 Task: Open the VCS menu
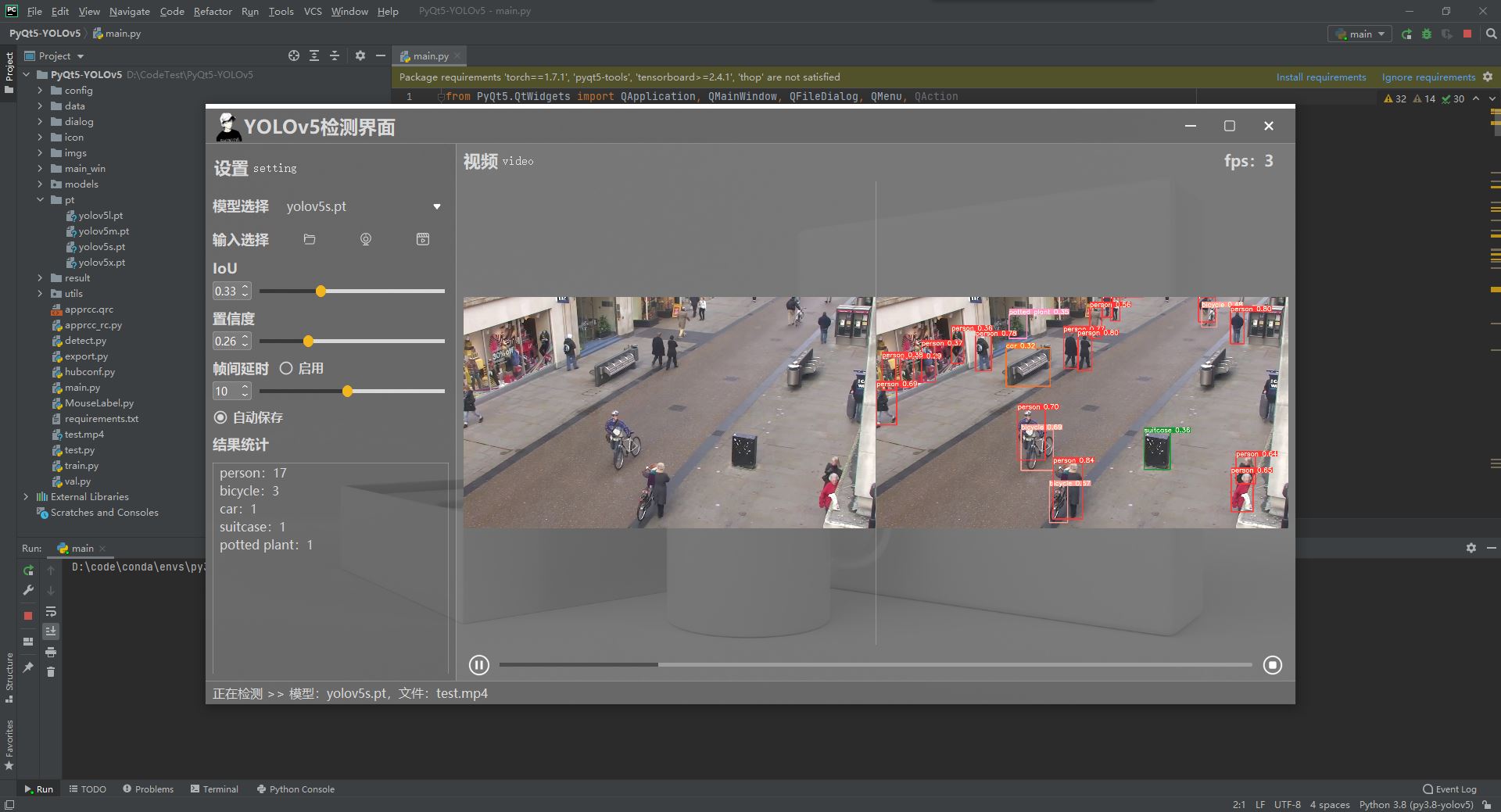(x=313, y=11)
